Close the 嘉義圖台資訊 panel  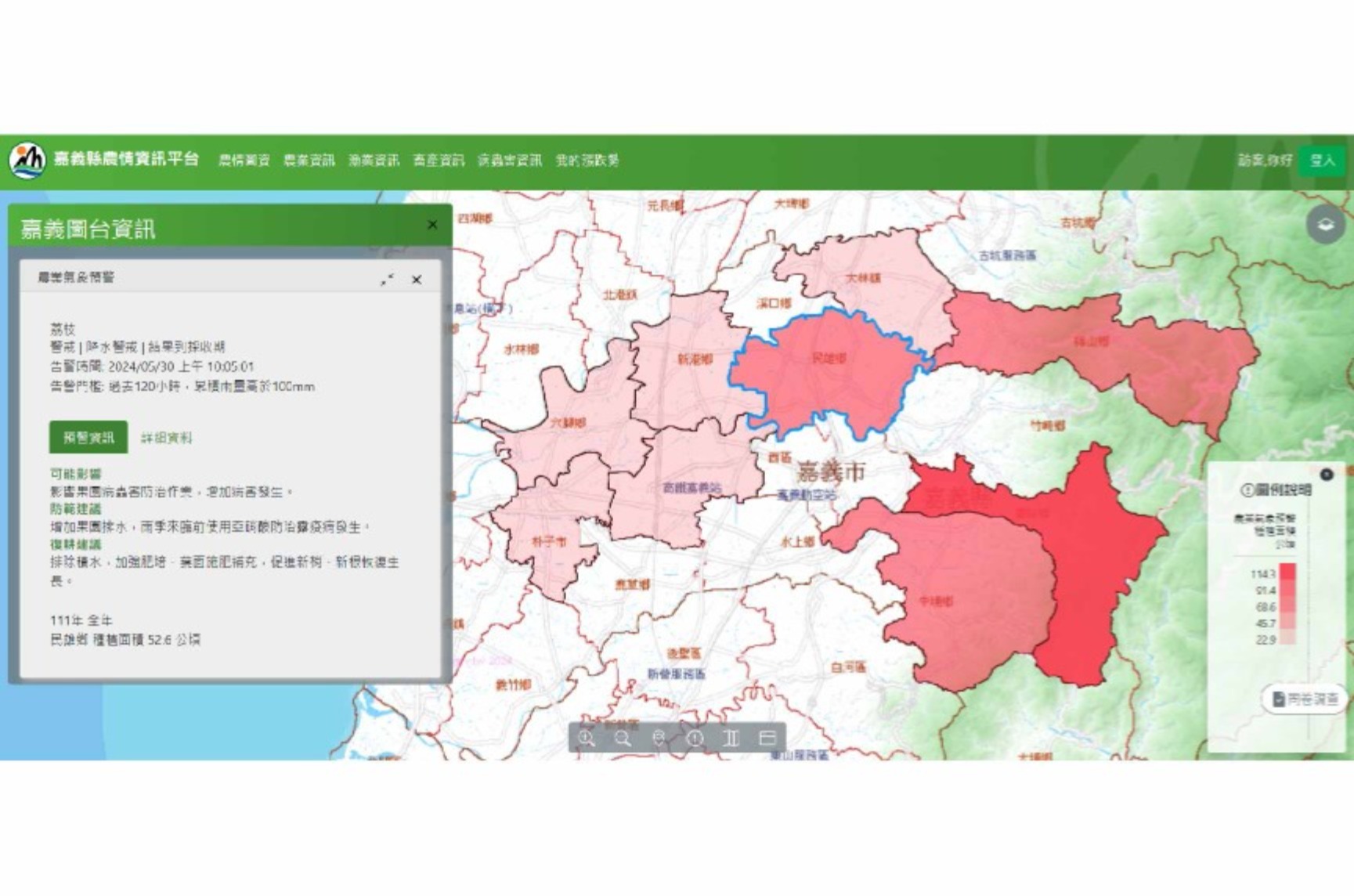coord(432,225)
